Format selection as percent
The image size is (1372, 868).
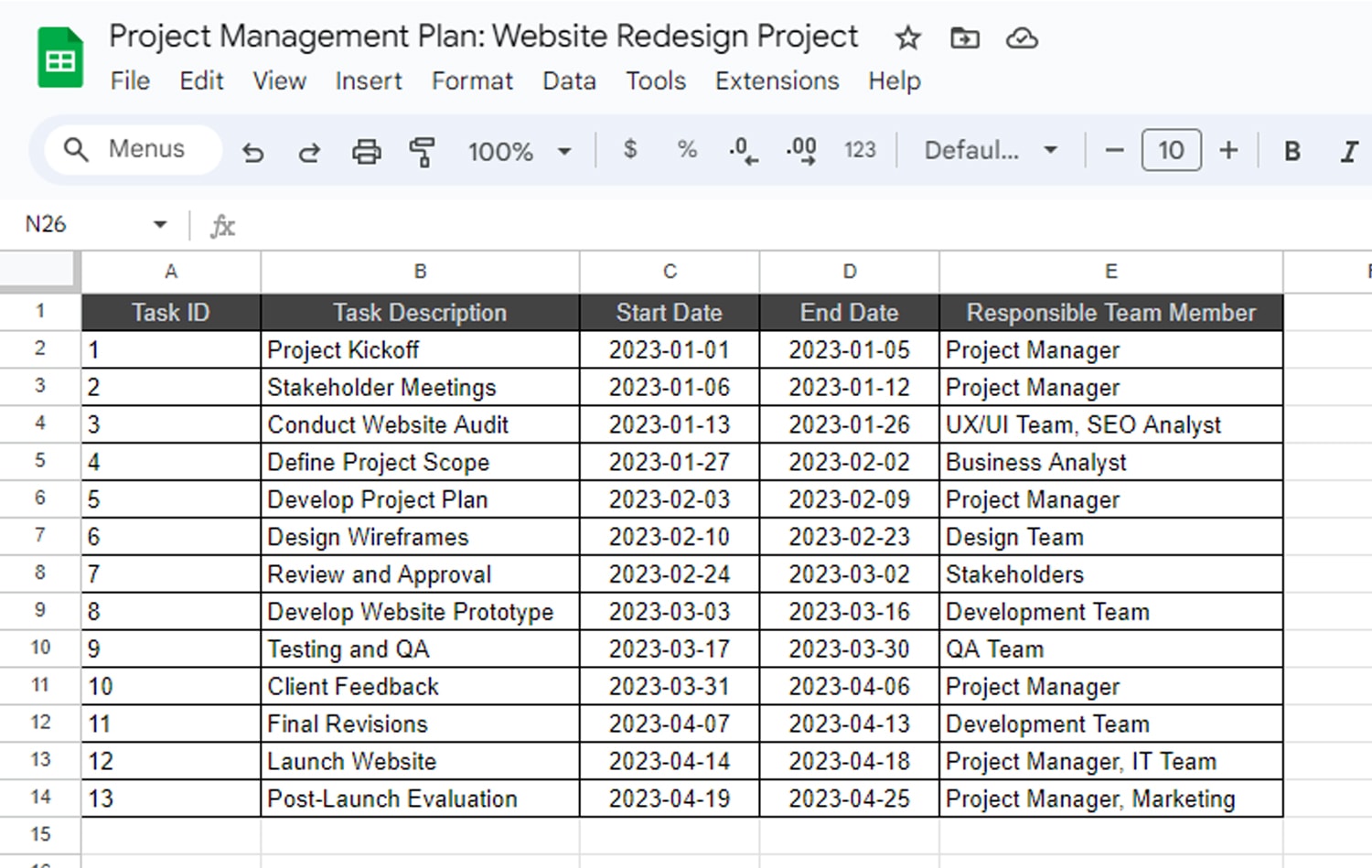click(x=686, y=151)
